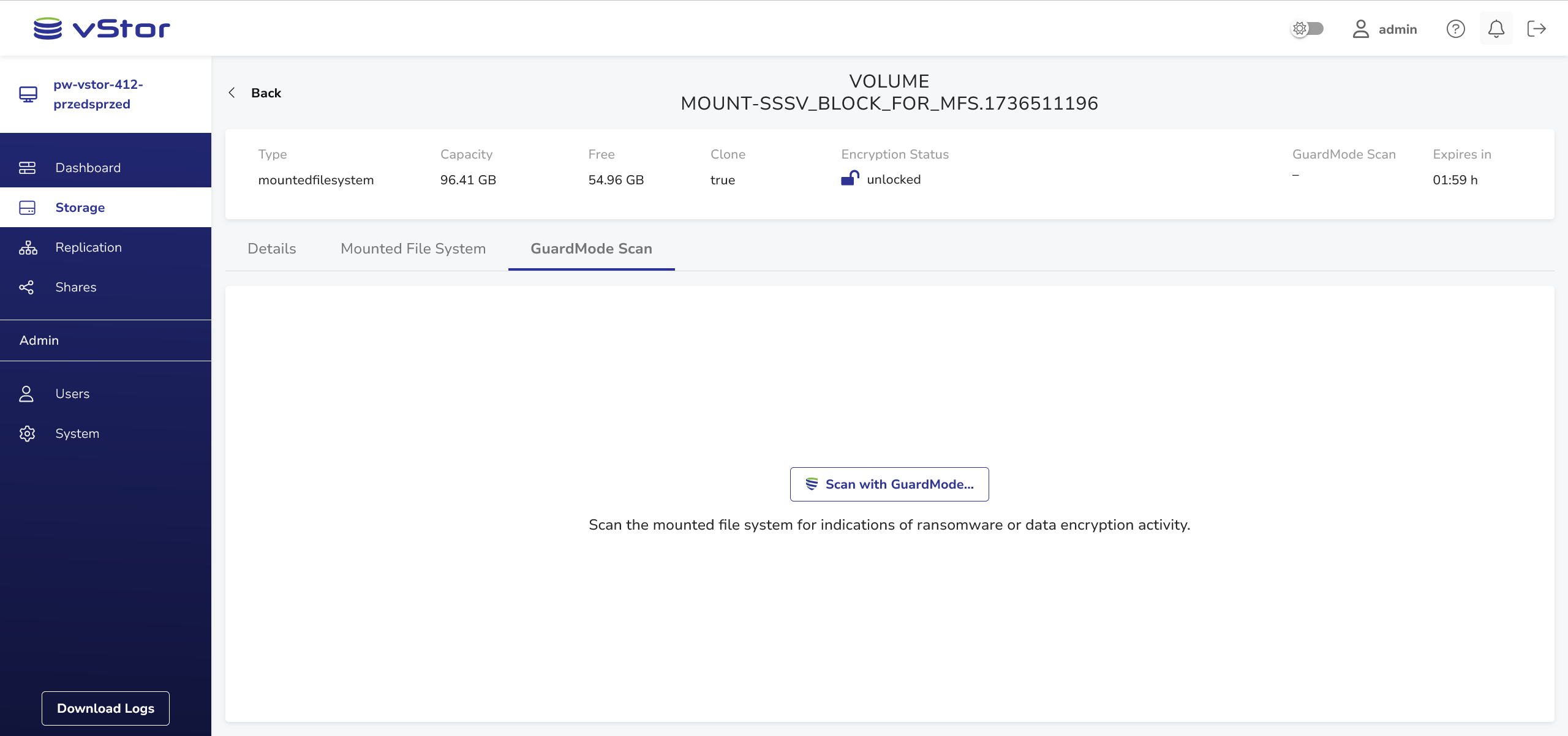This screenshot has height=736, width=1568.
Task: Toggle the dark mode theme switch
Action: [1307, 29]
